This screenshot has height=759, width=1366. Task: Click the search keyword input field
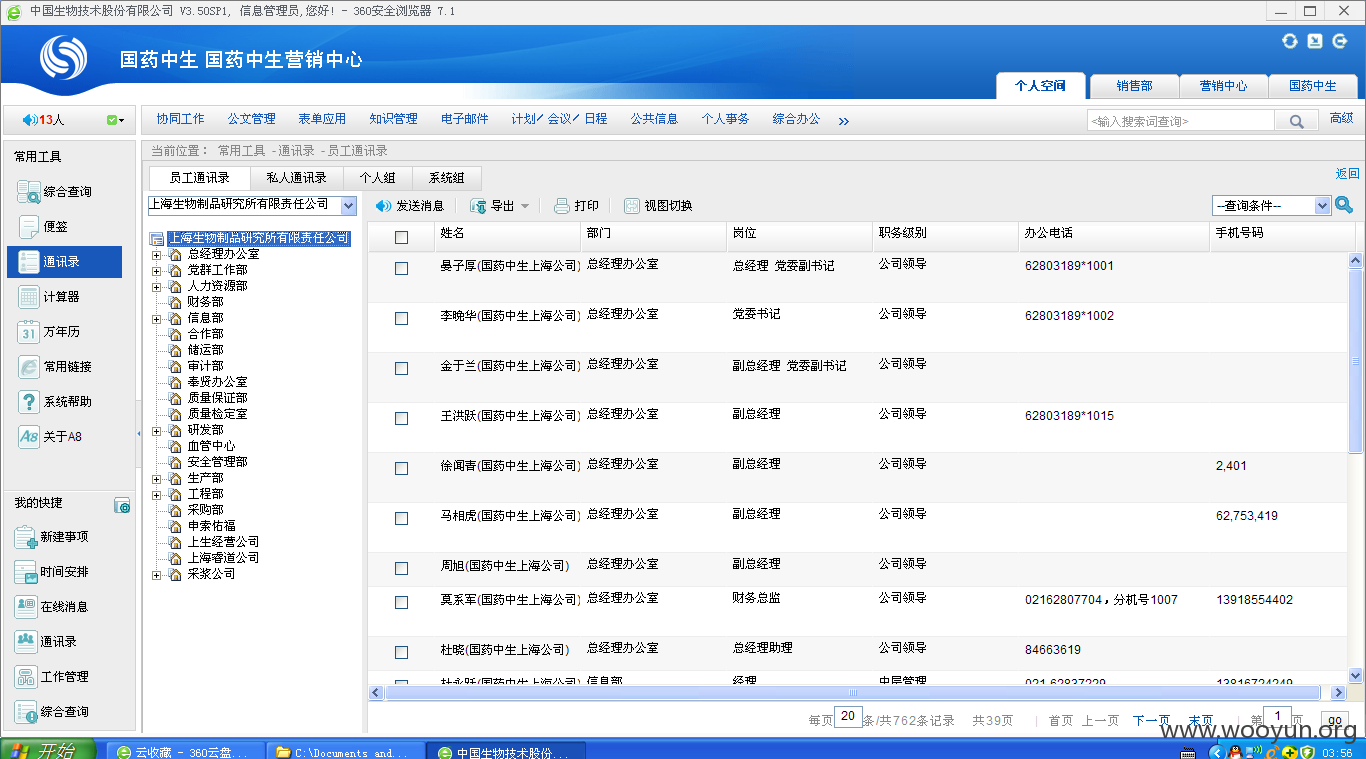tap(1181, 121)
